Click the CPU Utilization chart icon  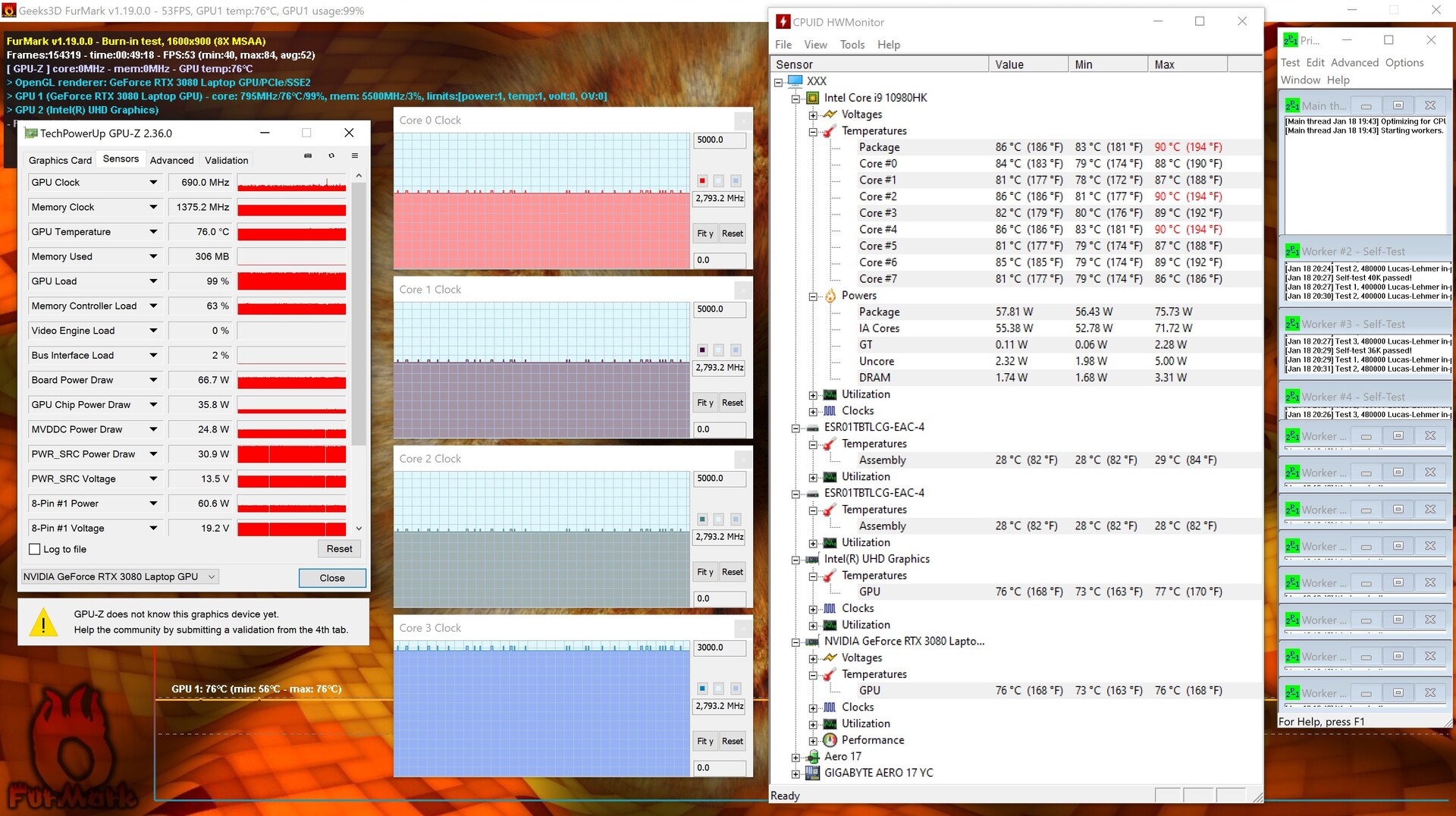(830, 394)
